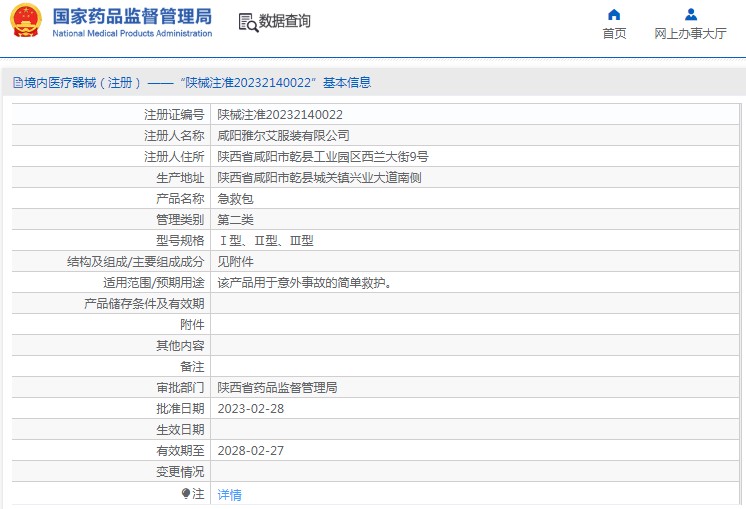Click the English National Medical Products Administration text

tap(131, 33)
